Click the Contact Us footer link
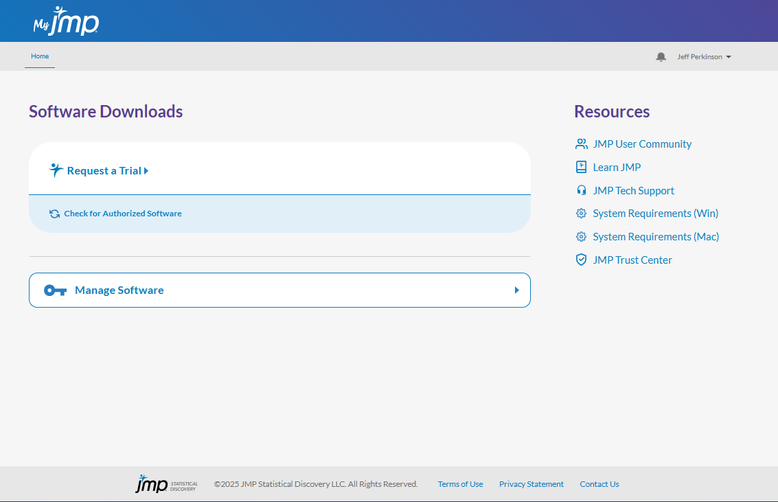Screen dimensions: 778x502 tap(599, 484)
